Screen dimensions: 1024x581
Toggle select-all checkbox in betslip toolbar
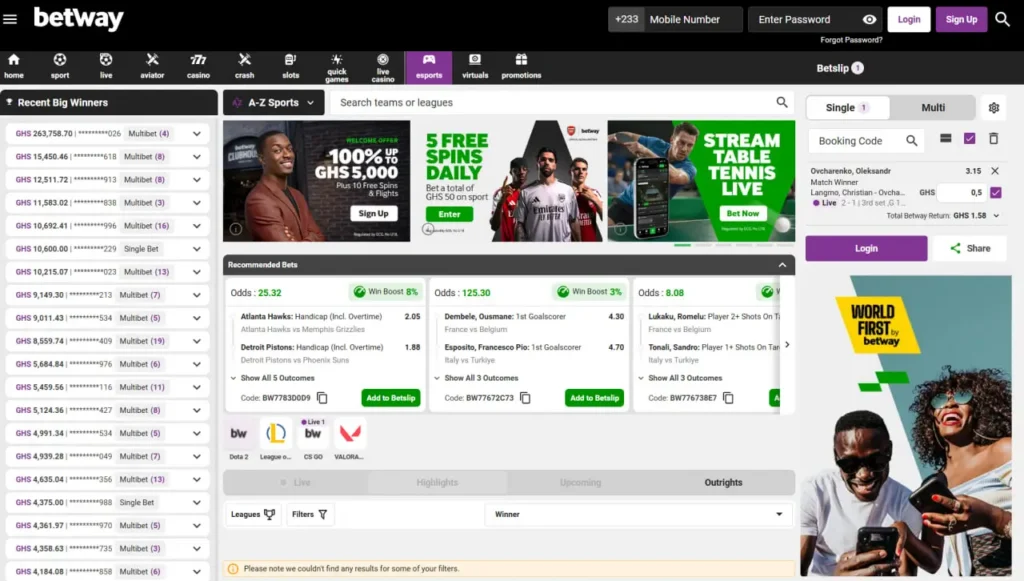pyautogui.click(x=970, y=138)
